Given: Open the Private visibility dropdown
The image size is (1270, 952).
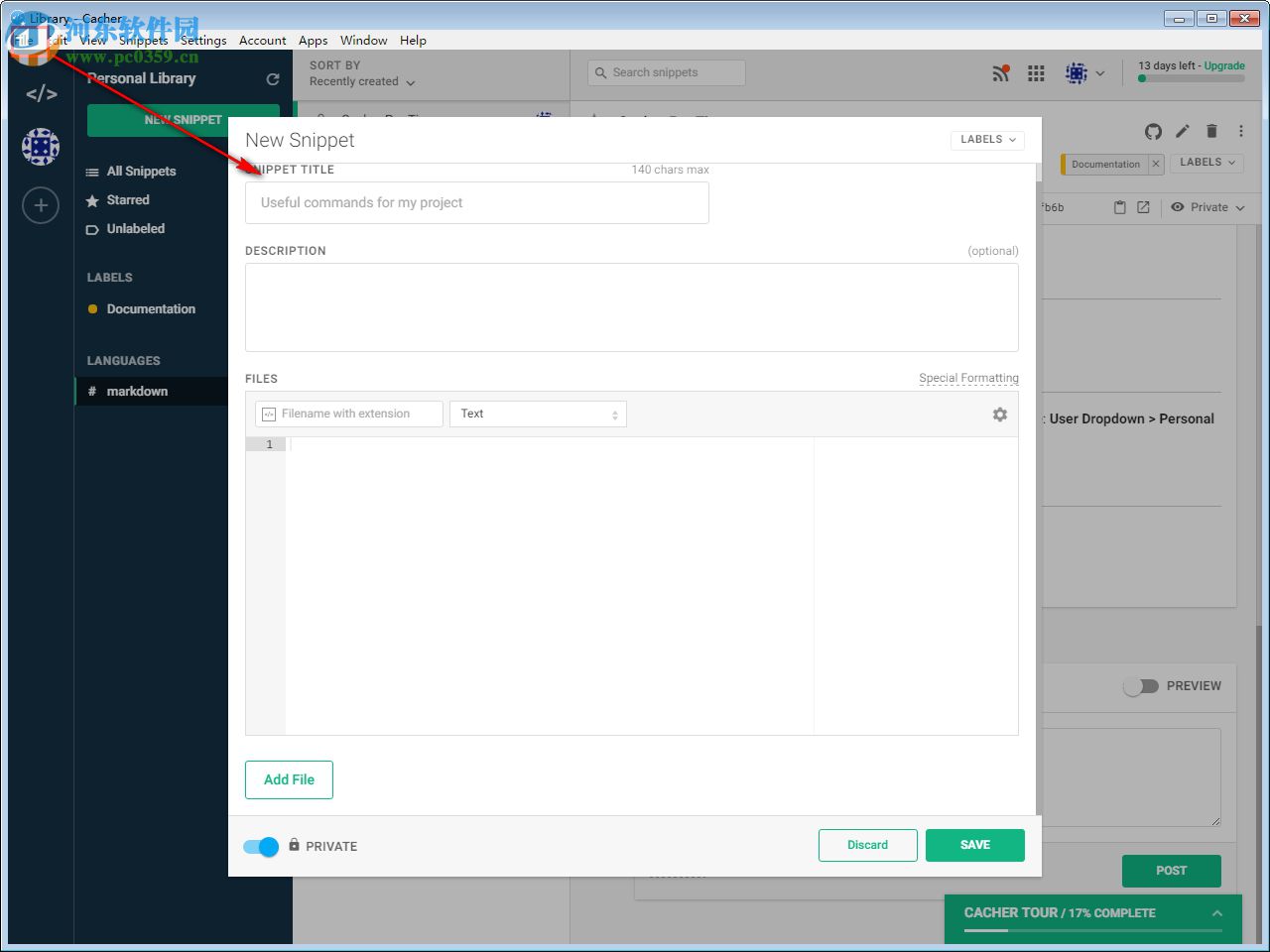Looking at the screenshot, I should (x=1207, y=207).
